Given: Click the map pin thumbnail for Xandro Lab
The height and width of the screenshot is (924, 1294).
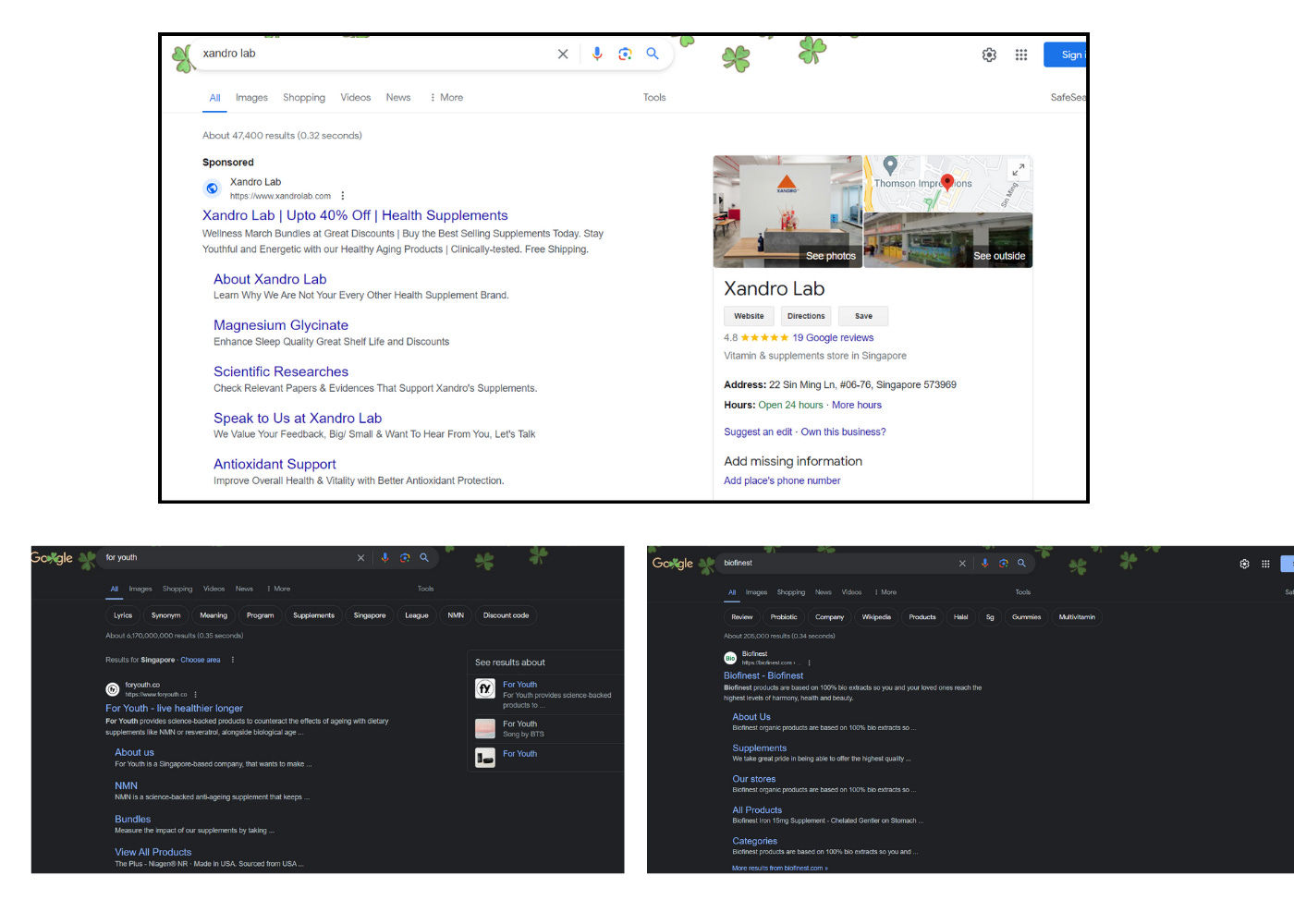Looking at the screenshot, I should tap(947, 183).
